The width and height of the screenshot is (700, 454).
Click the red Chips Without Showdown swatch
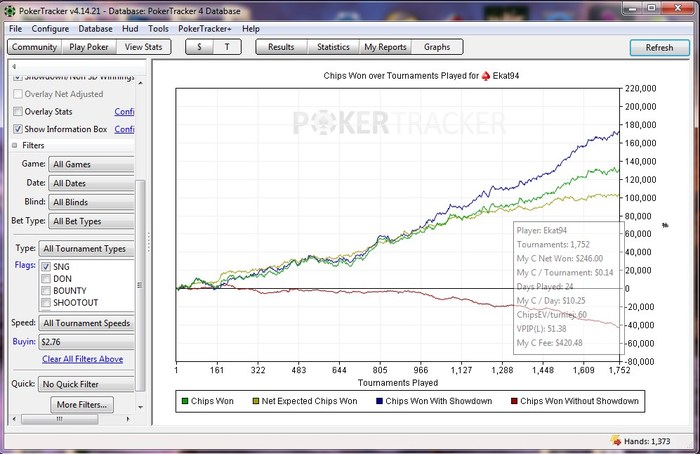pyautogui.click(x=514, y=401)
